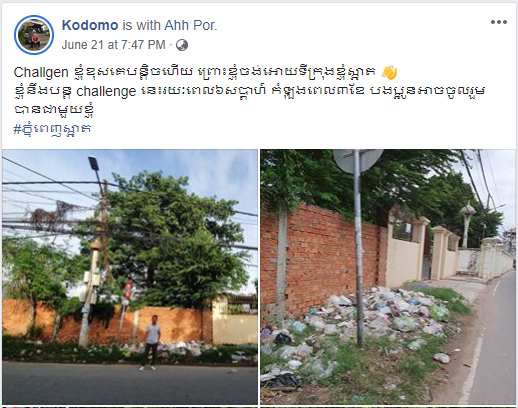Open the left photo with the man standing
The image size is (518, 408).
[130, 277]
